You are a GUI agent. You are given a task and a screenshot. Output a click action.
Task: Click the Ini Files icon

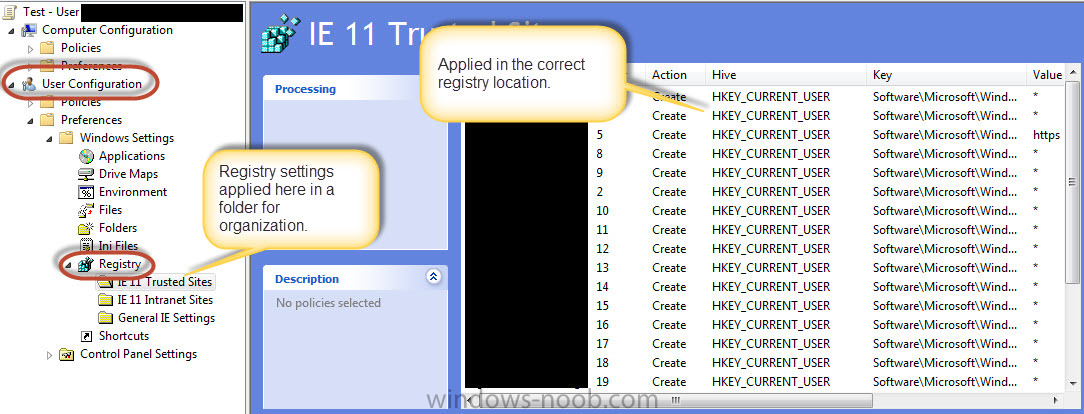tap(86, 246)
